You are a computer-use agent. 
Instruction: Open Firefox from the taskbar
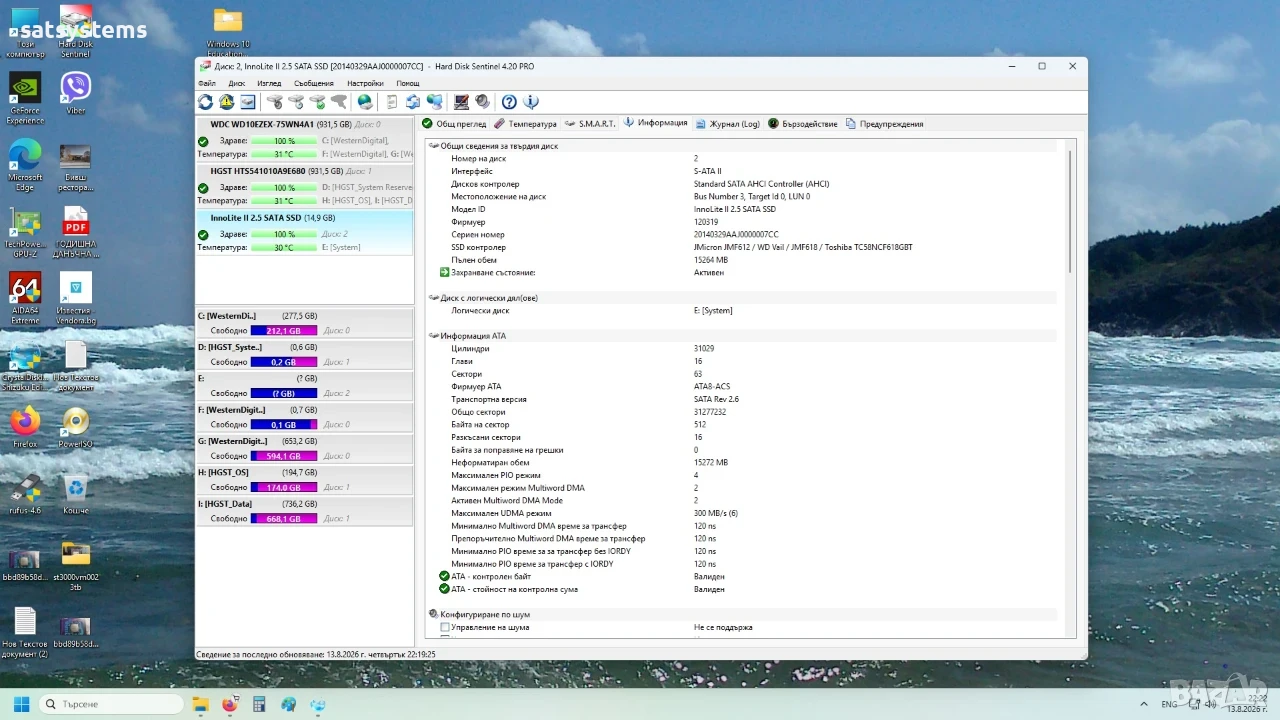[x=229, y=704]
